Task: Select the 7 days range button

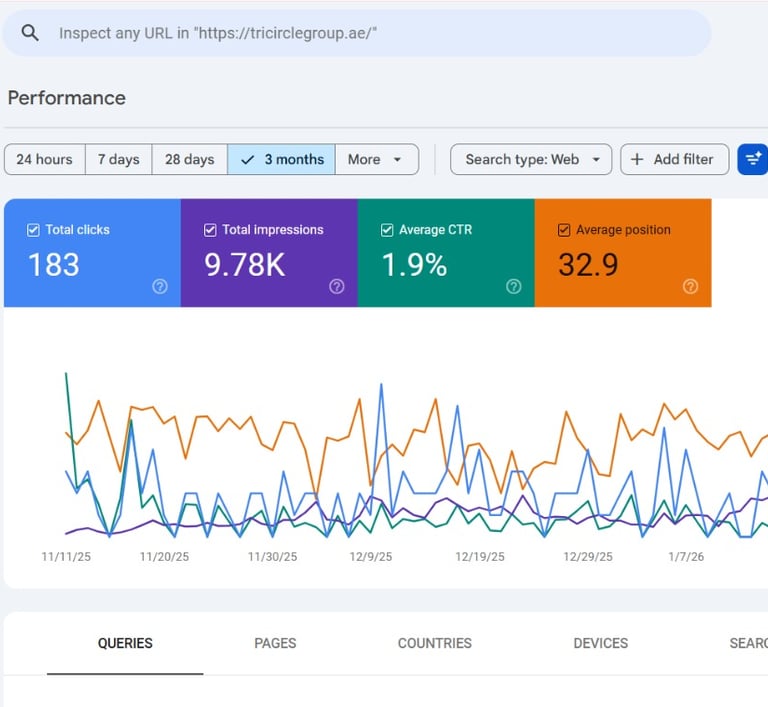Action: click(118, 159)
